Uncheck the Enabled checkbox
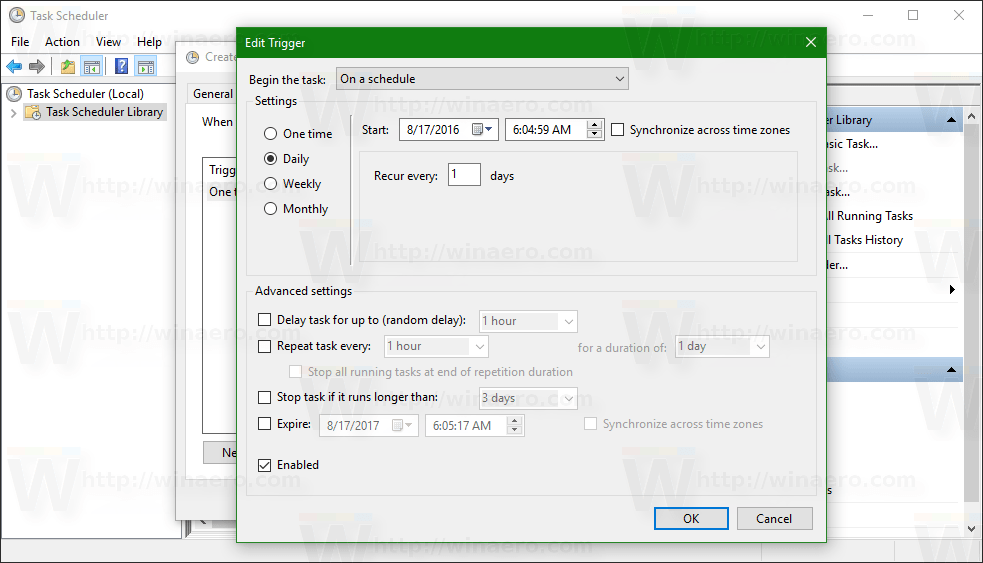Screen dimensions: 983x563 pos(265,465)
